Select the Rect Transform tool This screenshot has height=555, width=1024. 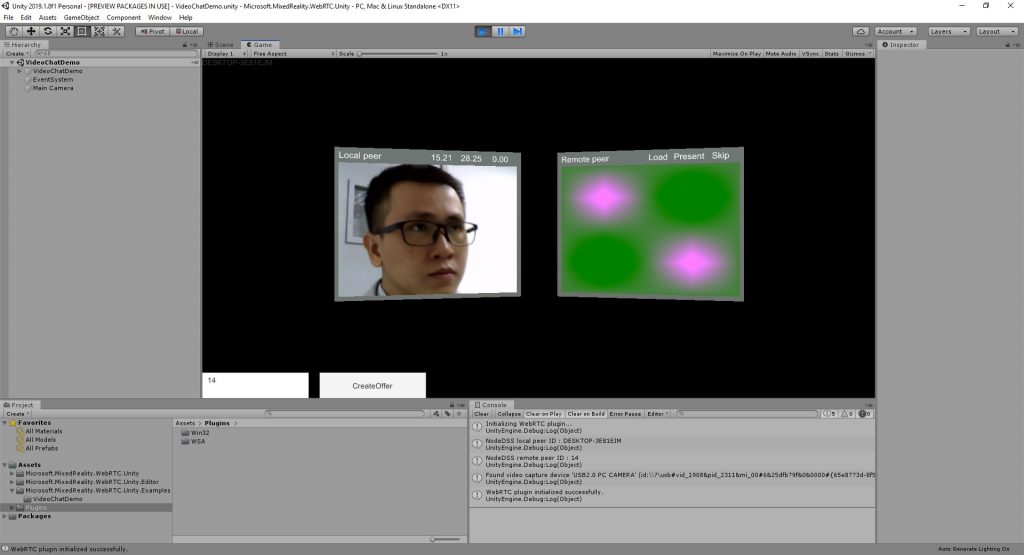click(x=82, y=31)
